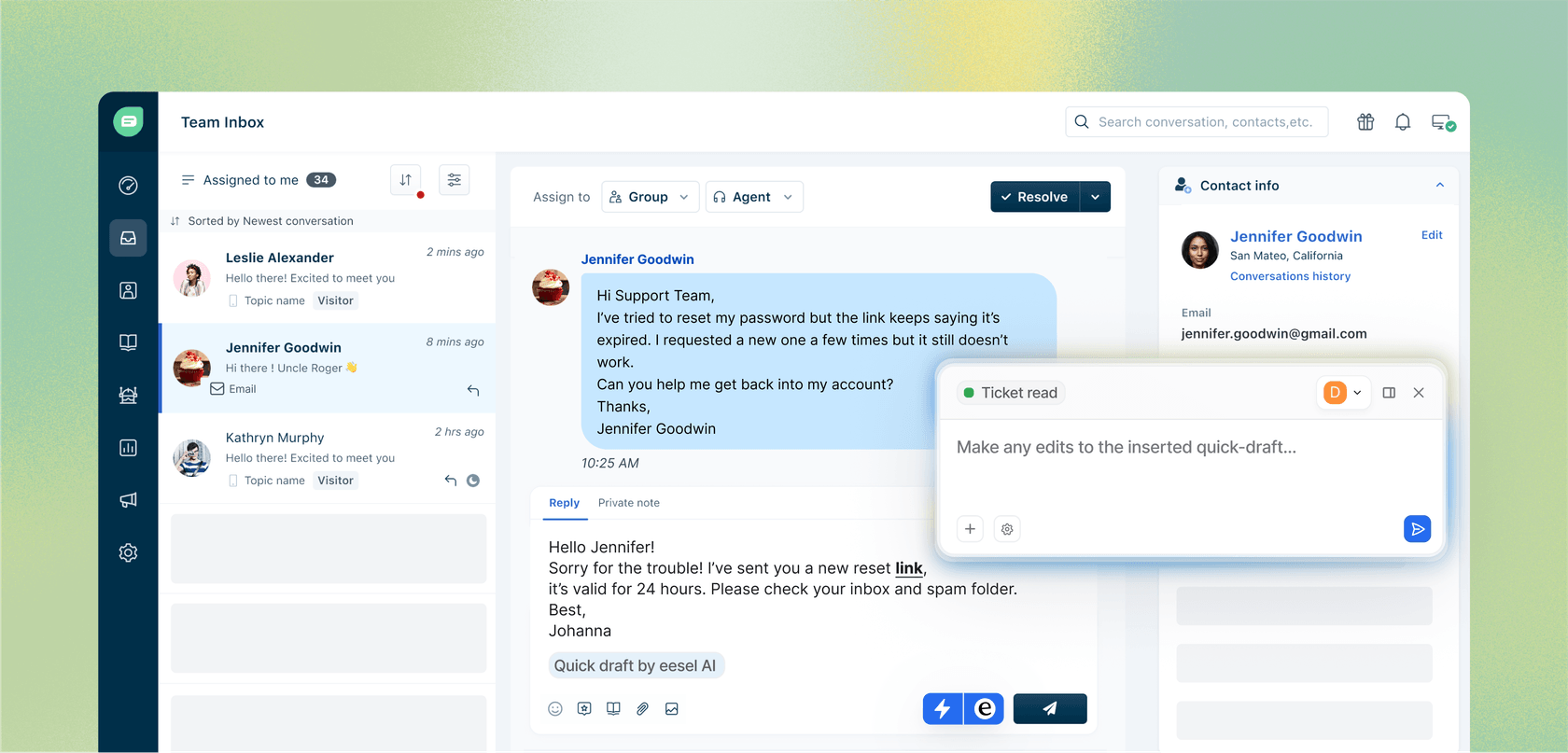Open the Settings gear in sidebar

point(129,552)
